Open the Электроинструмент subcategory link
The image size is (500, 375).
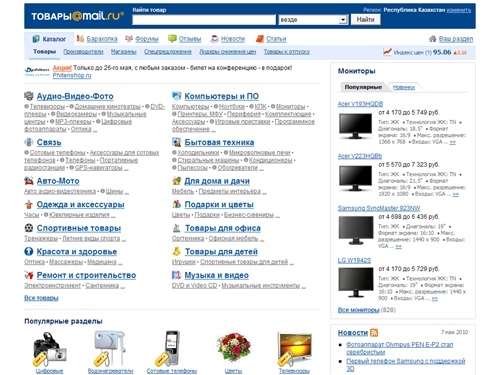52,286
